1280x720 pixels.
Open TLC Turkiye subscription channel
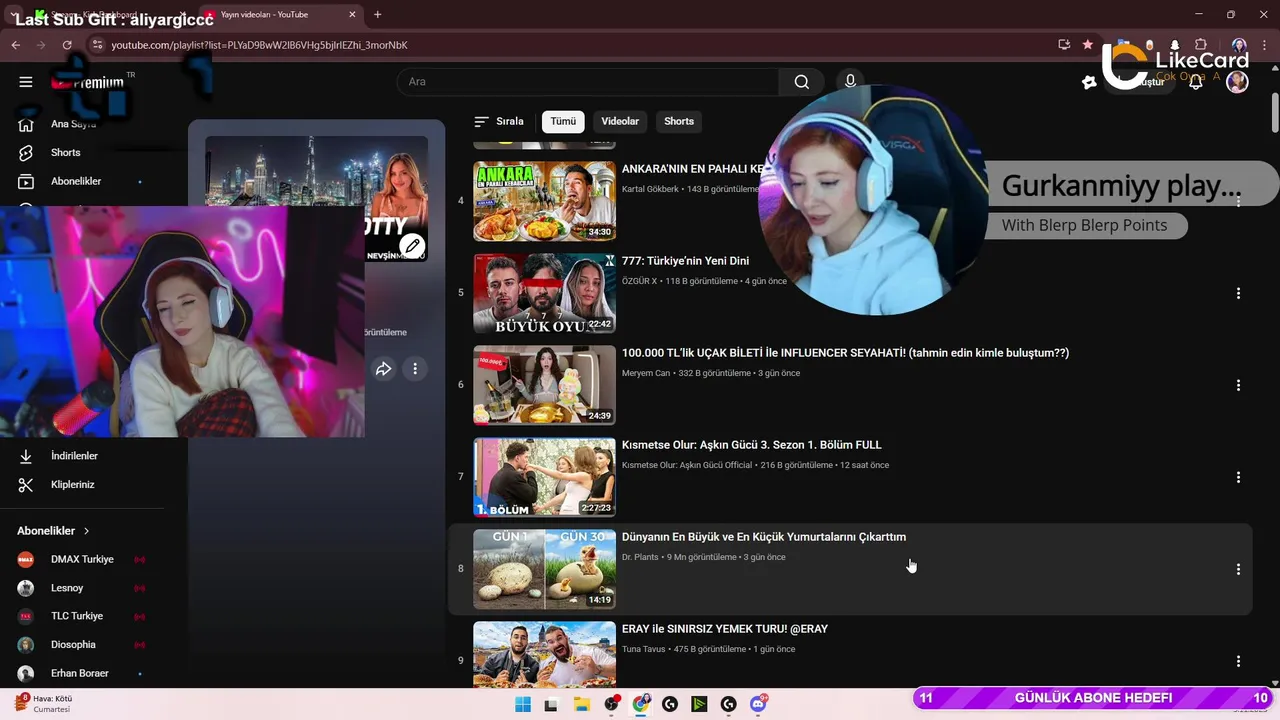point(77,616)
